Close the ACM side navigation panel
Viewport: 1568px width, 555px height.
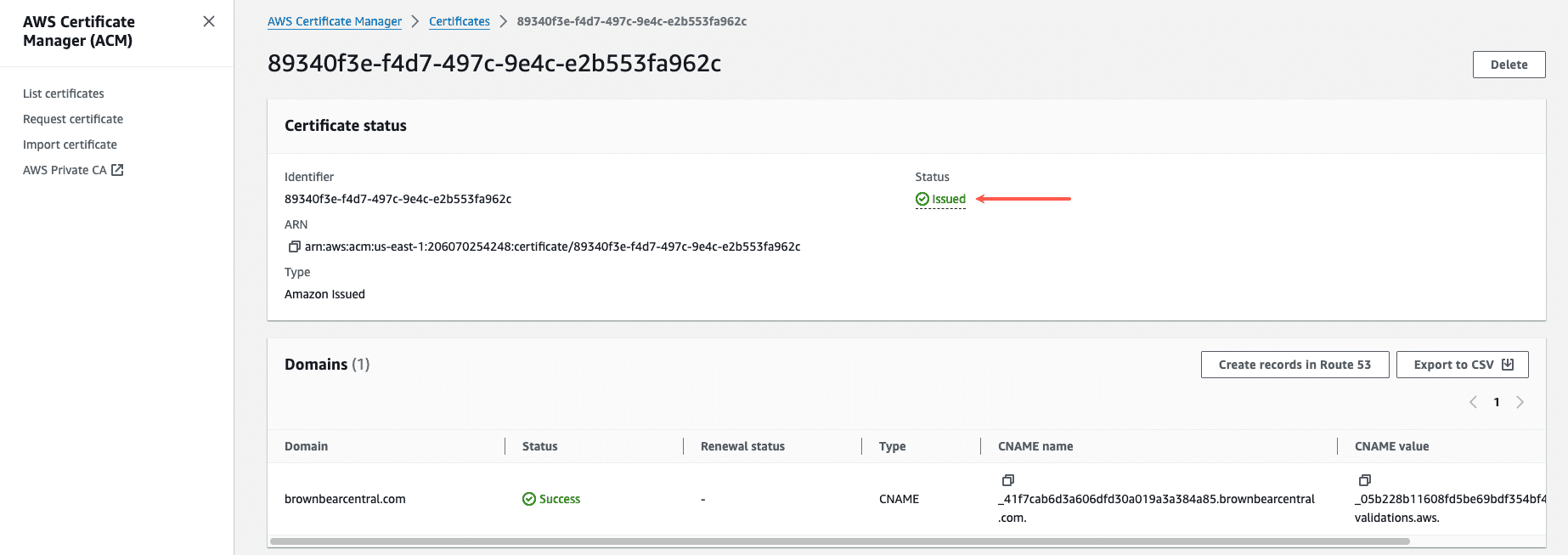pos(209,21)
